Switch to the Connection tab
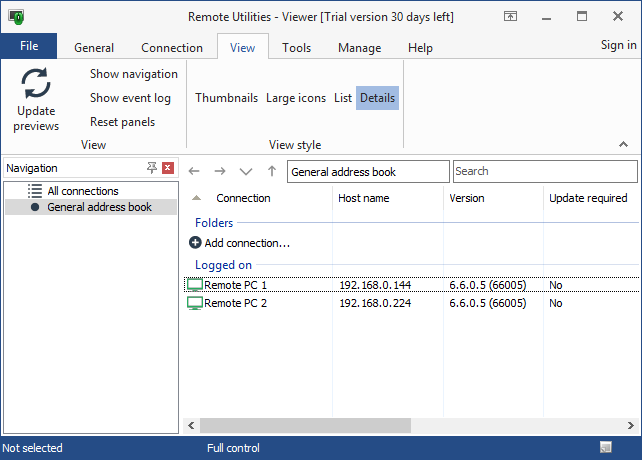The width and height of the screenshot is (642, 460). pos(172,48)
